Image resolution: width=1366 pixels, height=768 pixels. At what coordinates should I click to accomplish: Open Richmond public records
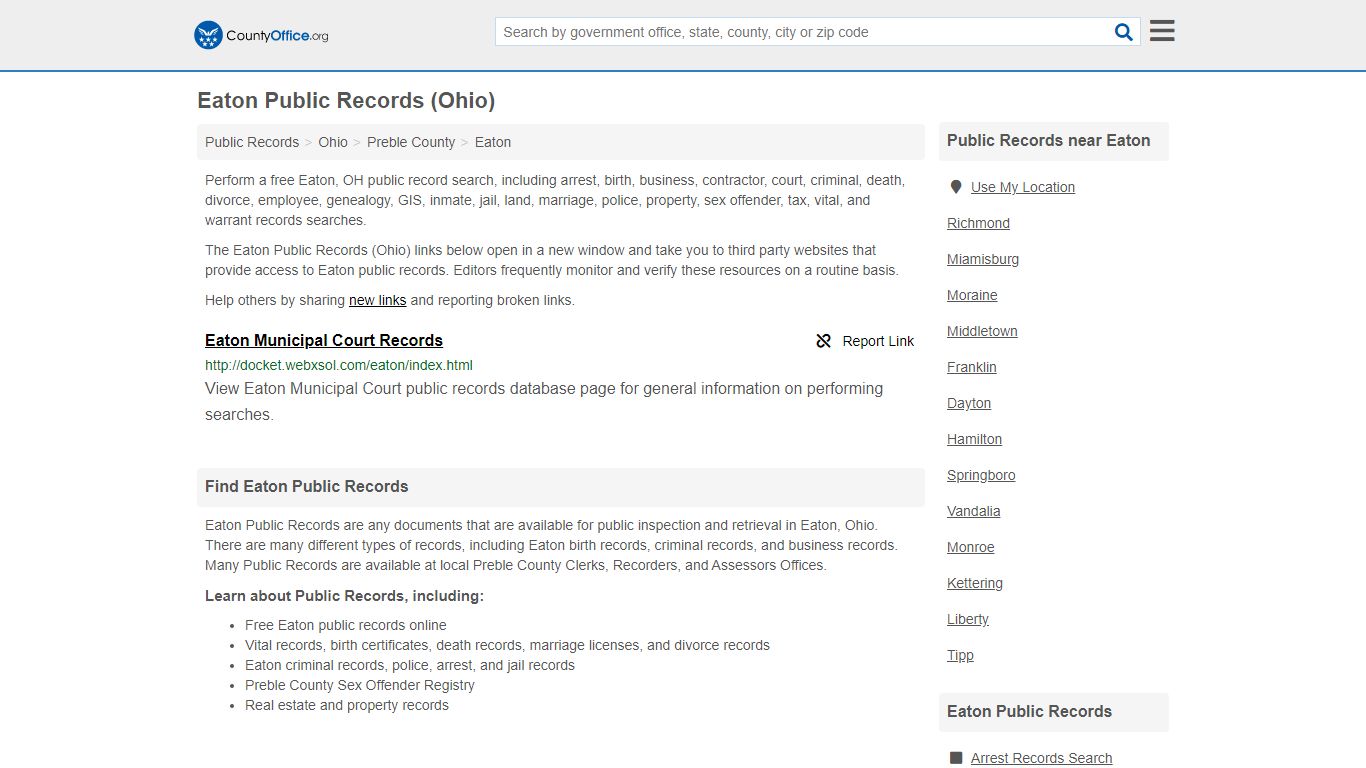tap(978, 223)
